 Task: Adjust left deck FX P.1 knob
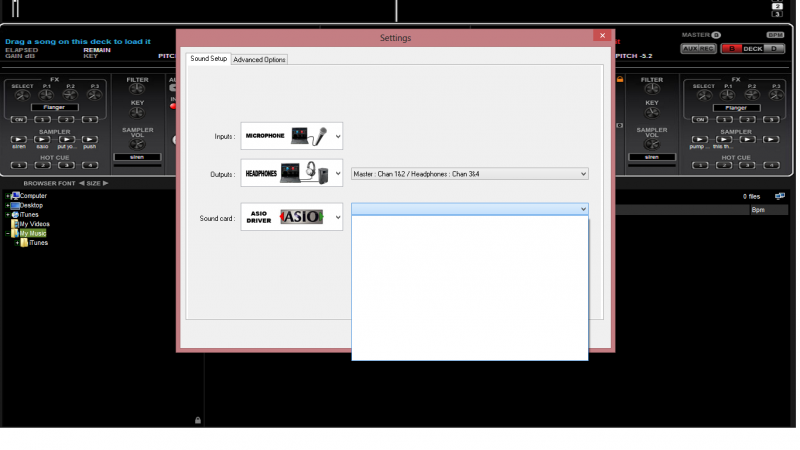[x=46, y=95]
